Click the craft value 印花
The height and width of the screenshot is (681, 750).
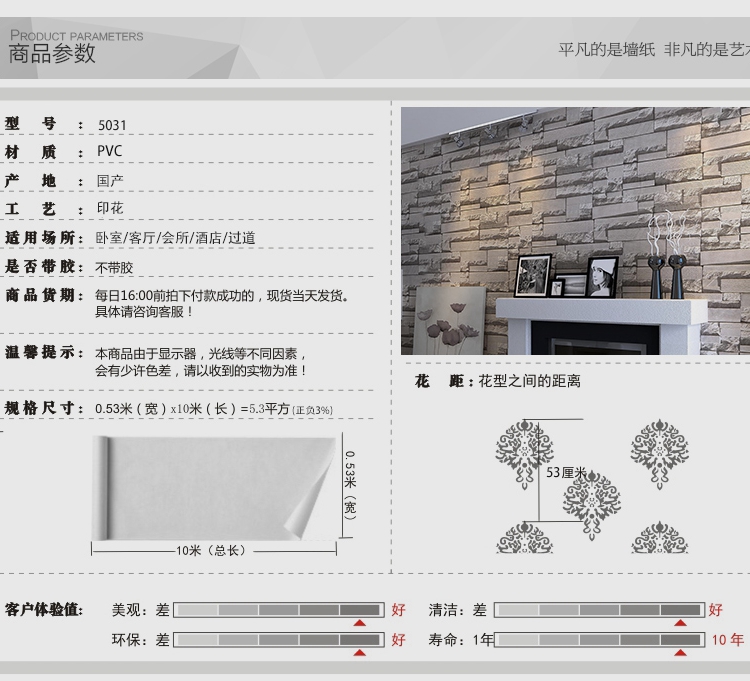110,208
